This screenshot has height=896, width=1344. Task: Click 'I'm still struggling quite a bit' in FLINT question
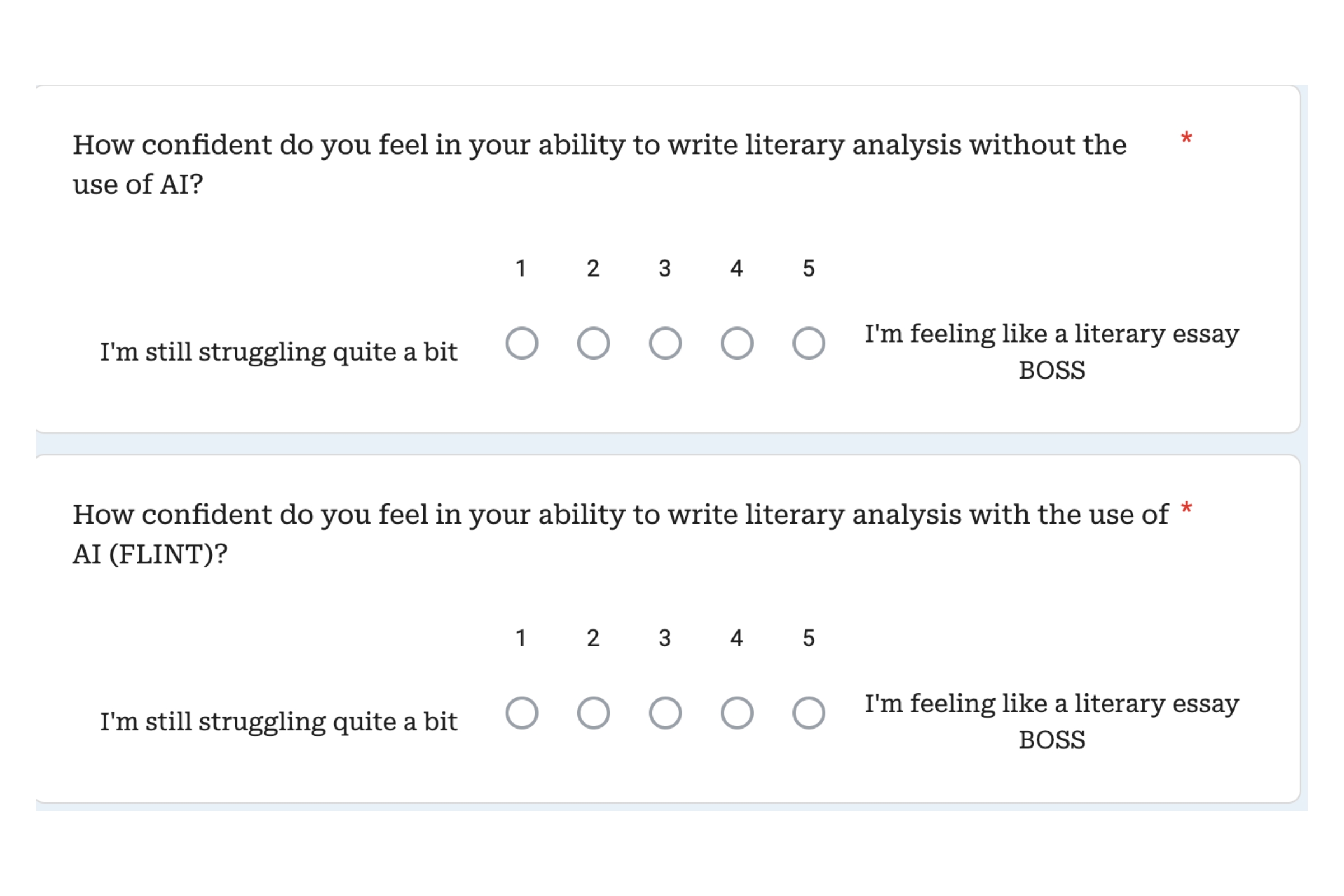pyautogui.click(x=279, y=722)
